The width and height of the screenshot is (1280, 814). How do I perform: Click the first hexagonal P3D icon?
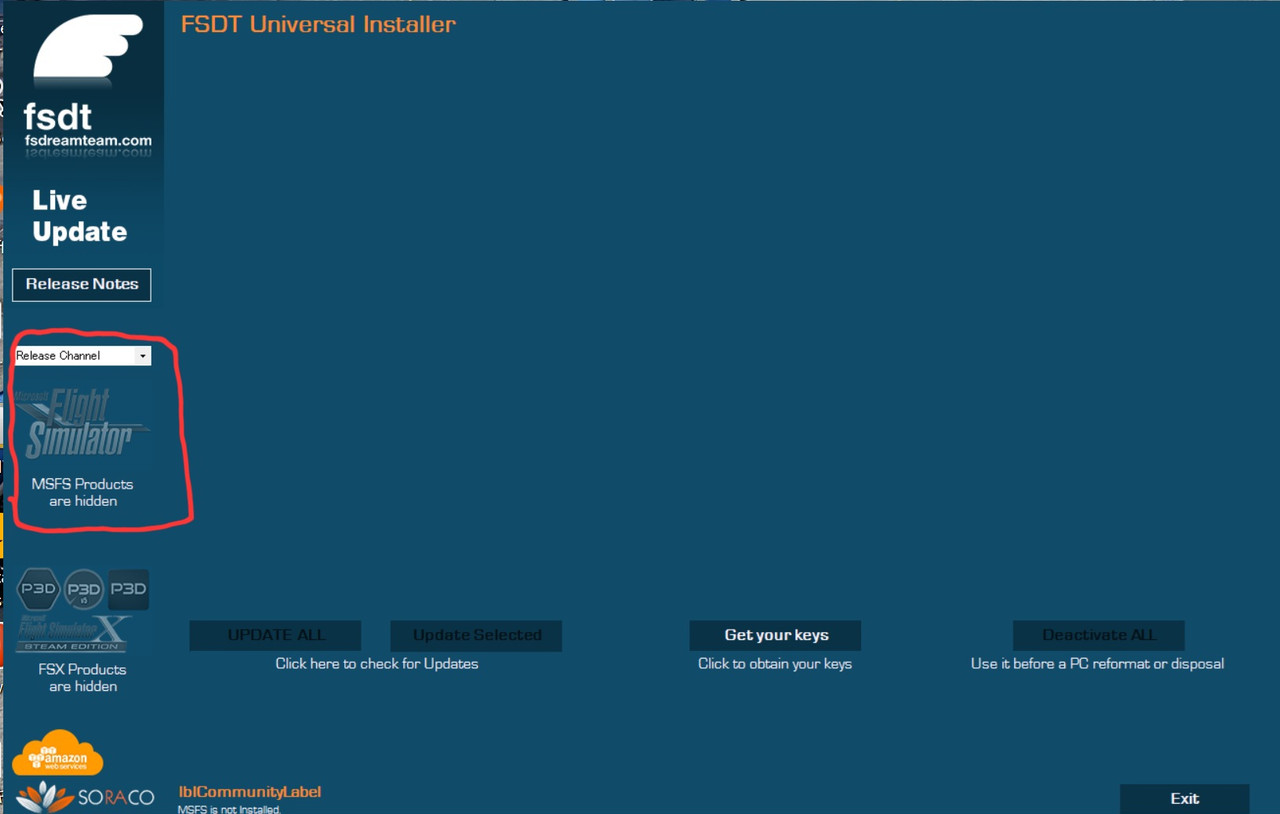pos(39,589)
